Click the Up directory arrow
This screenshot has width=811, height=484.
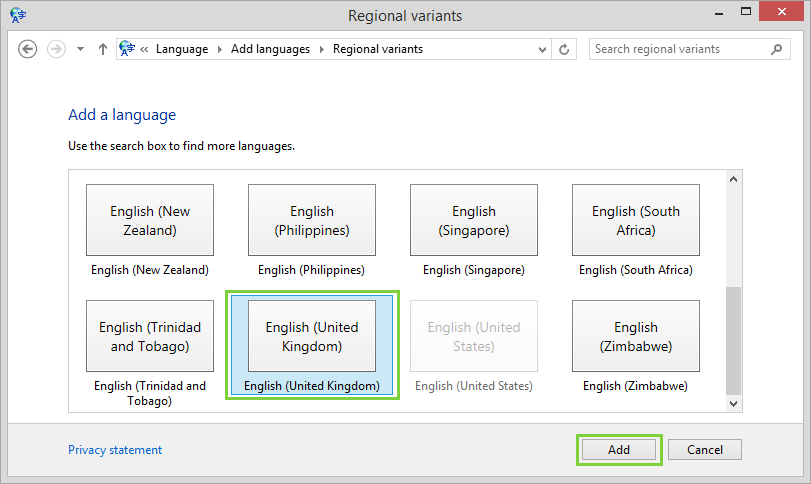click(x=102, y=49)
